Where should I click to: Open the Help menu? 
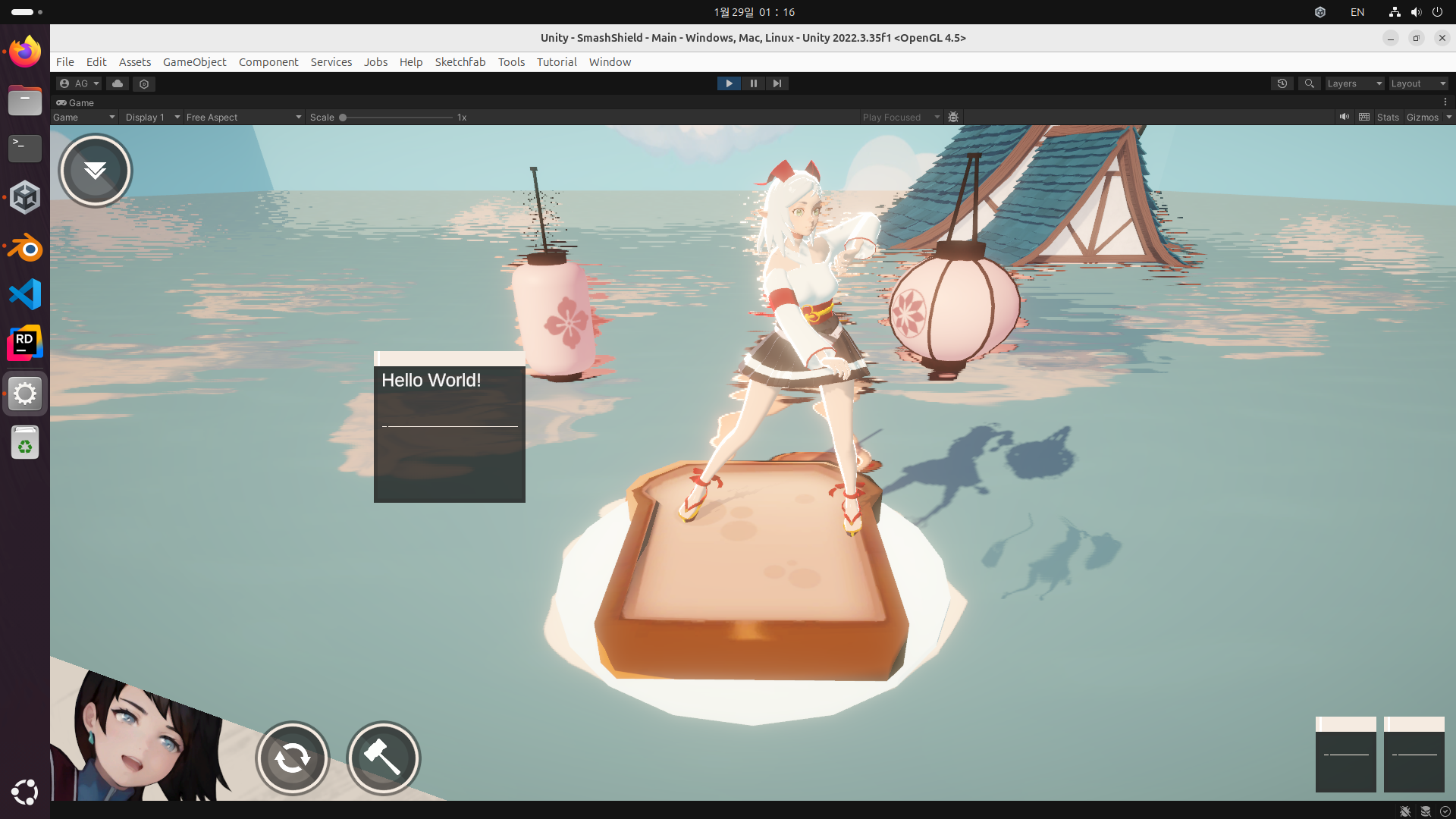[411, 62]
